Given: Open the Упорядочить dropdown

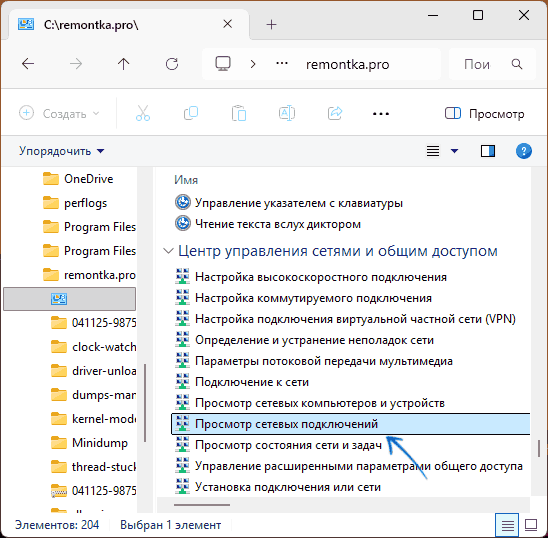Looking at the screenshot, I should coord(62,151).
